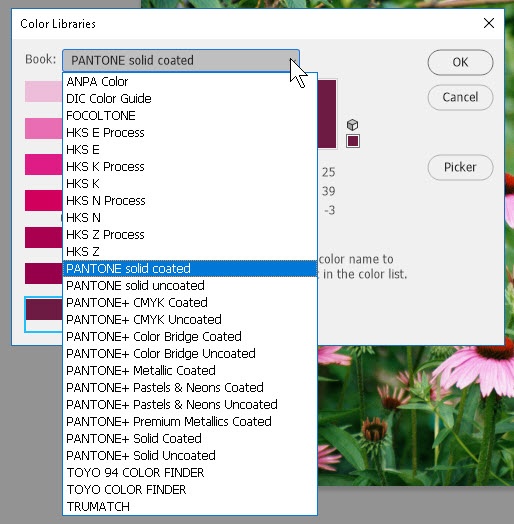514x524 pixels.
Task: Select highlighted PANTONE solid coated entry
Action: 190,269
